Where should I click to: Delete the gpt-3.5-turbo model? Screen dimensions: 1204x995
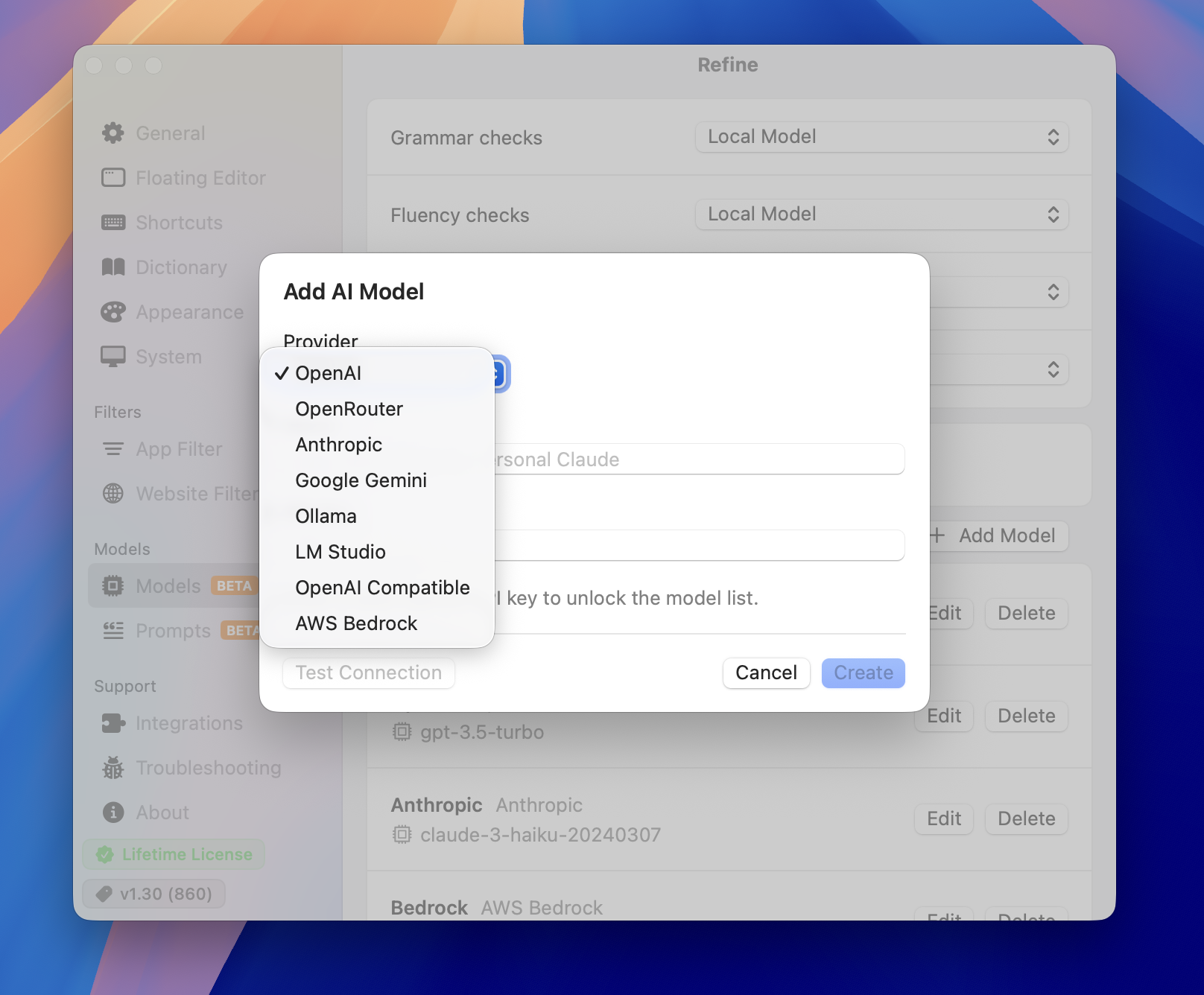(1026, 716)
